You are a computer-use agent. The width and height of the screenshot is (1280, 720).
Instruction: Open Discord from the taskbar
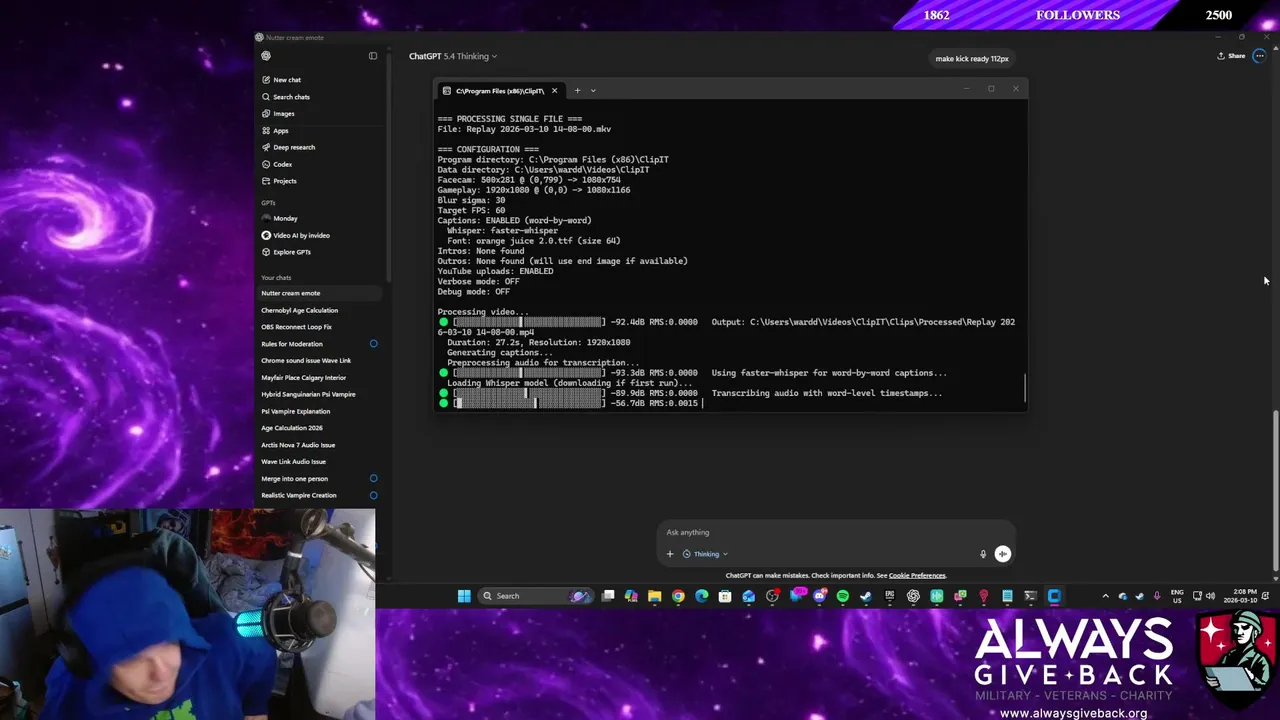pyautogui.click(x=820, y=596)
